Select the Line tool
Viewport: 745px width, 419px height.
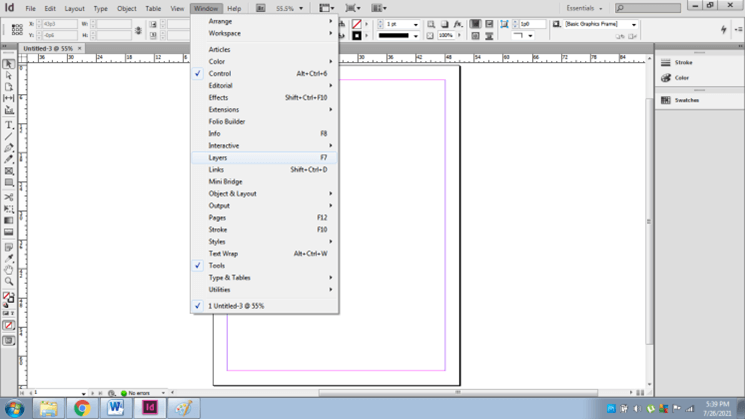click(9, 136)
